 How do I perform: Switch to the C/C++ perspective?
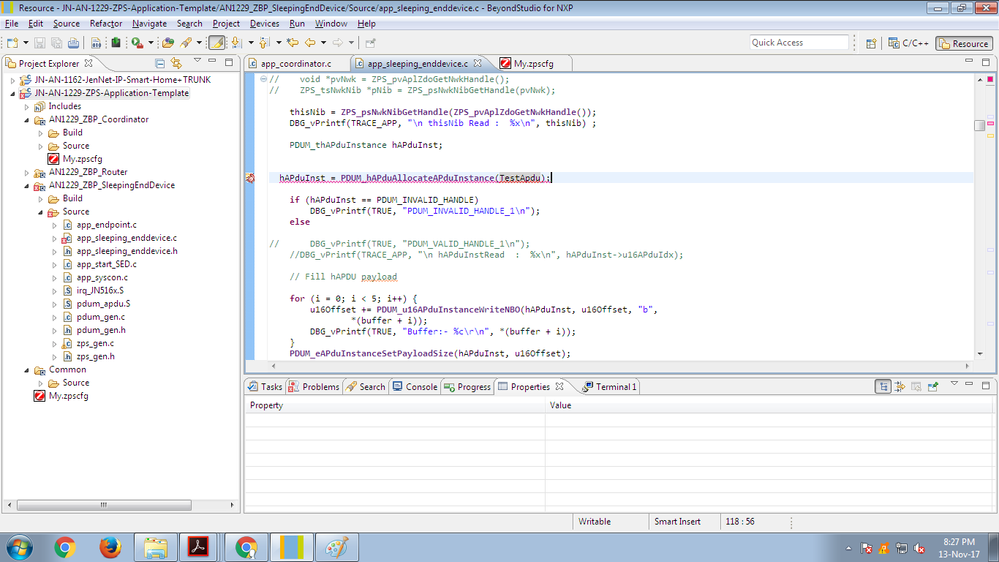[x=909, y=43]
